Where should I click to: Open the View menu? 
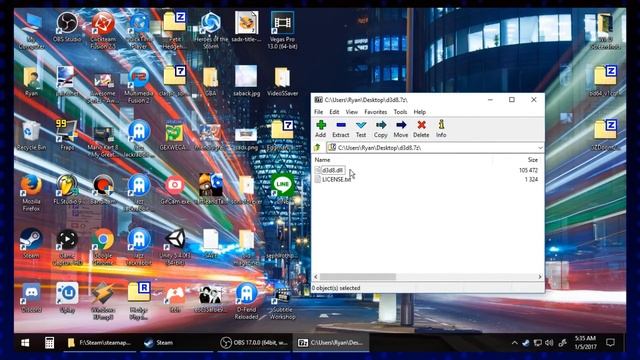pyautogui.click(x=351, y=112)
